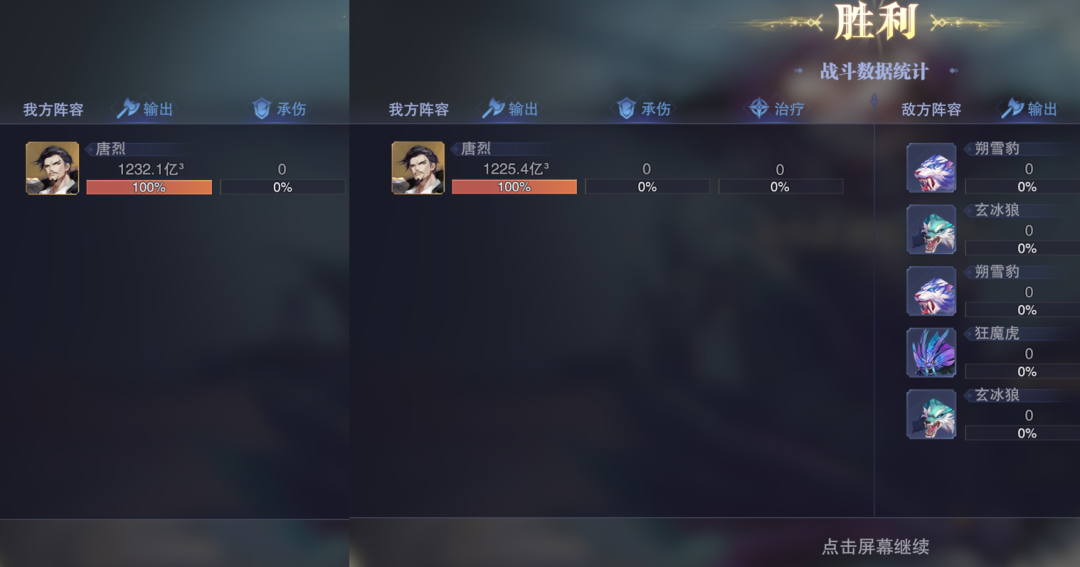Click the 战斗数据统计 title text

click(874, 71)
